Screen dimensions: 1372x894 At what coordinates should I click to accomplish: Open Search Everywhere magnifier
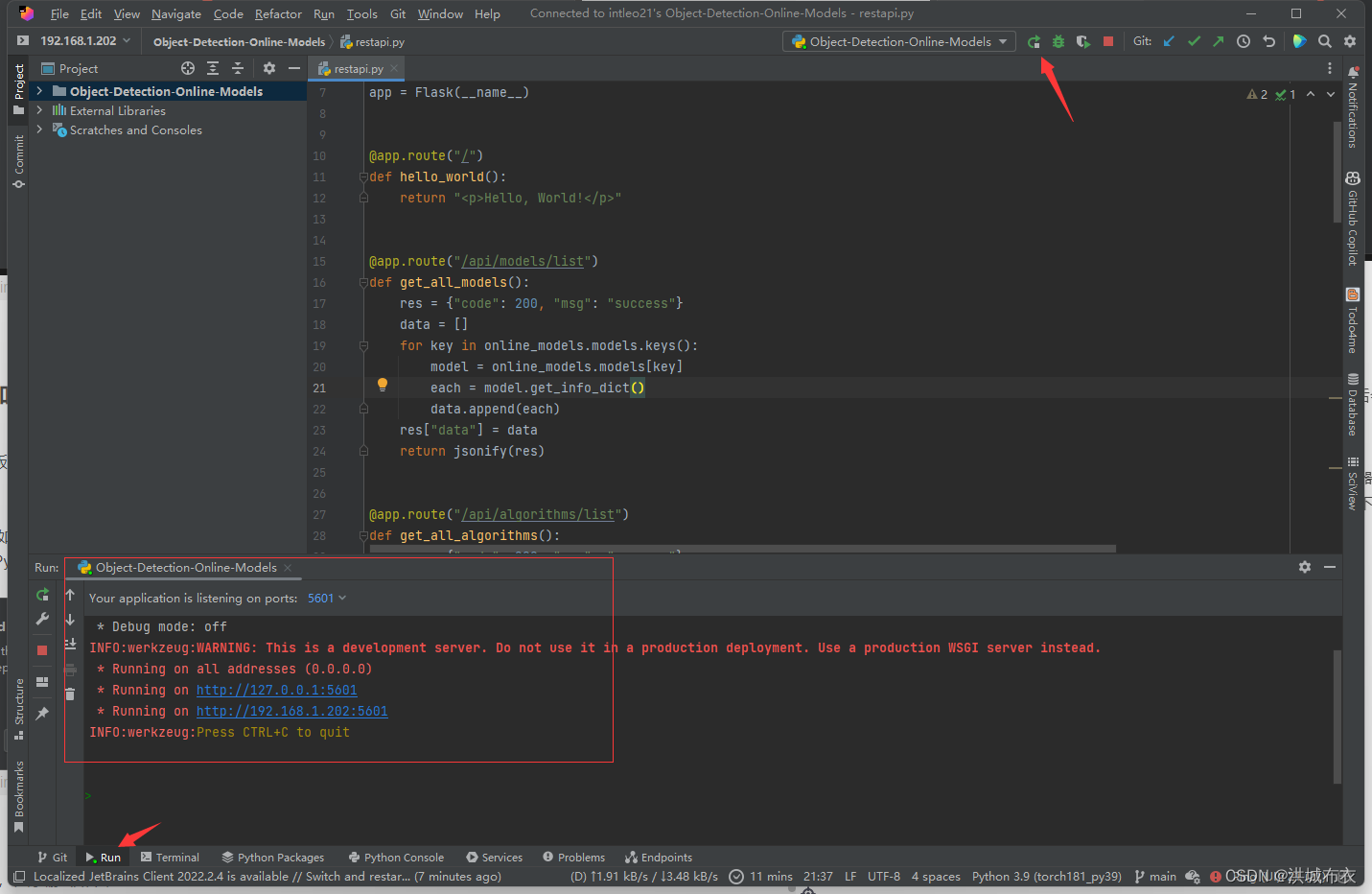point(1325,41)
